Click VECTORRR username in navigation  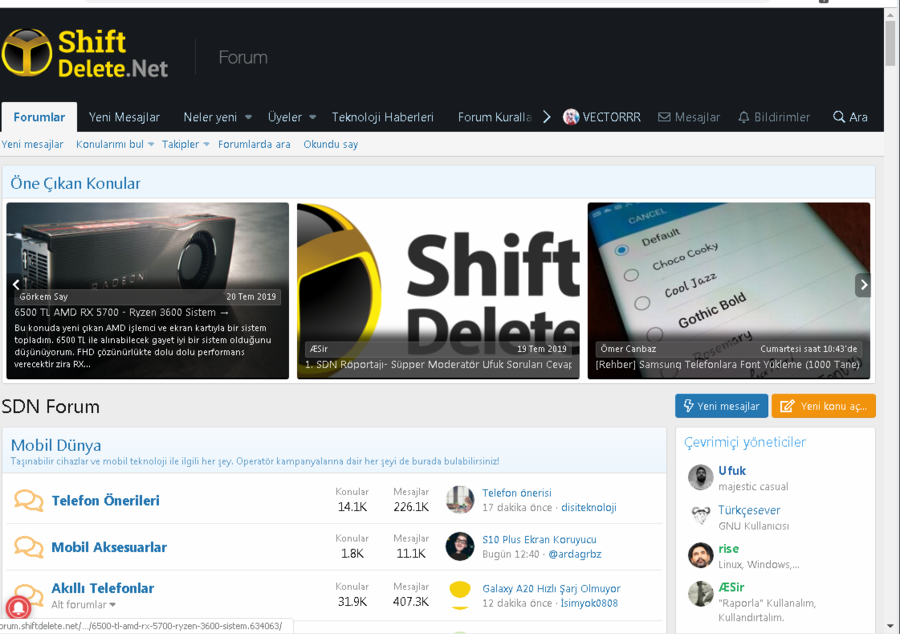coord(611,117)
